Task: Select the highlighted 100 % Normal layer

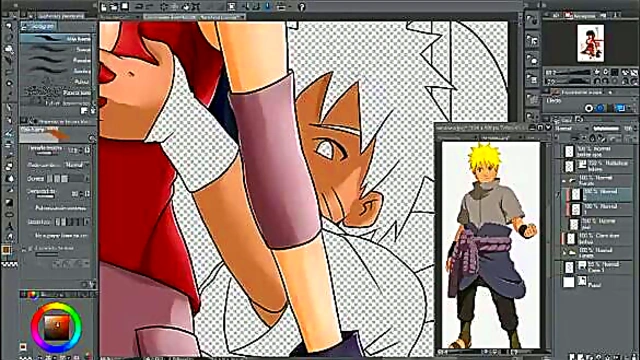Action: point(598,194)
